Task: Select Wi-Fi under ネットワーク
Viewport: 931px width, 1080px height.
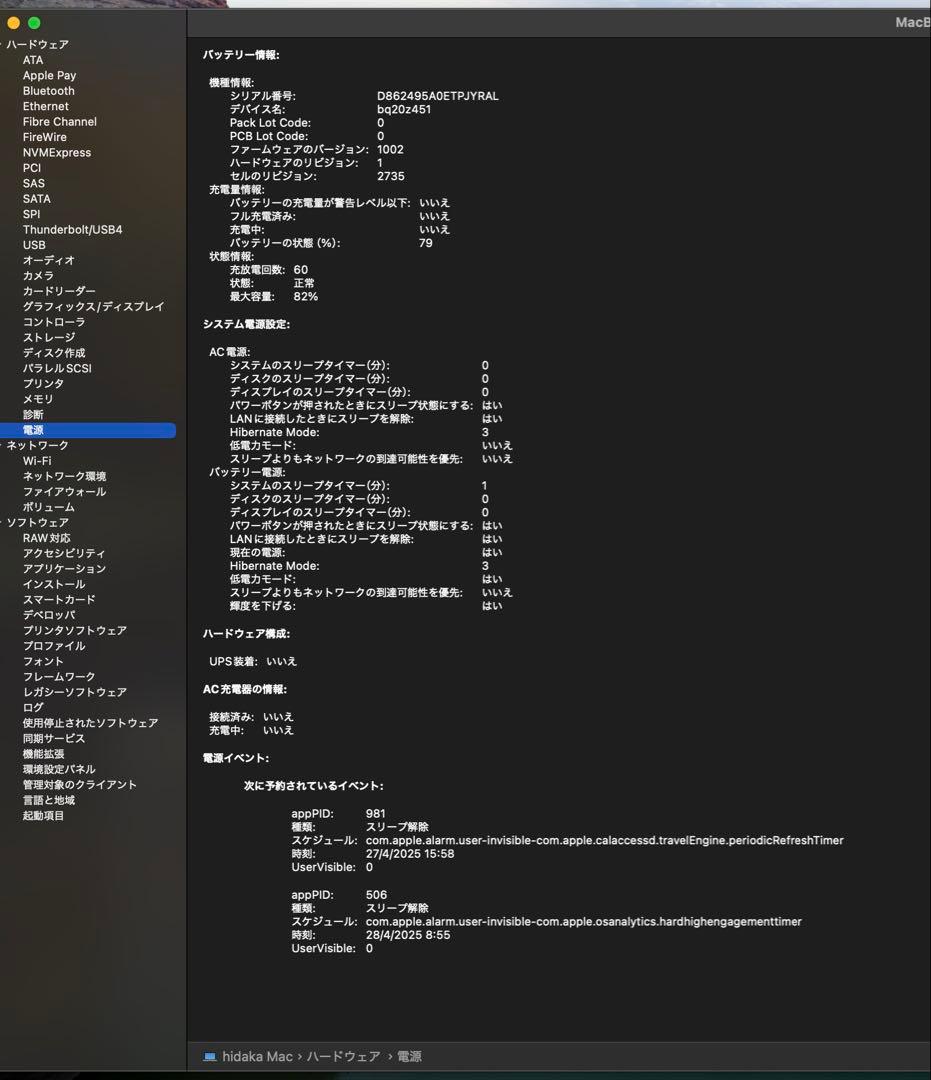Action: [x=38, y=460]
